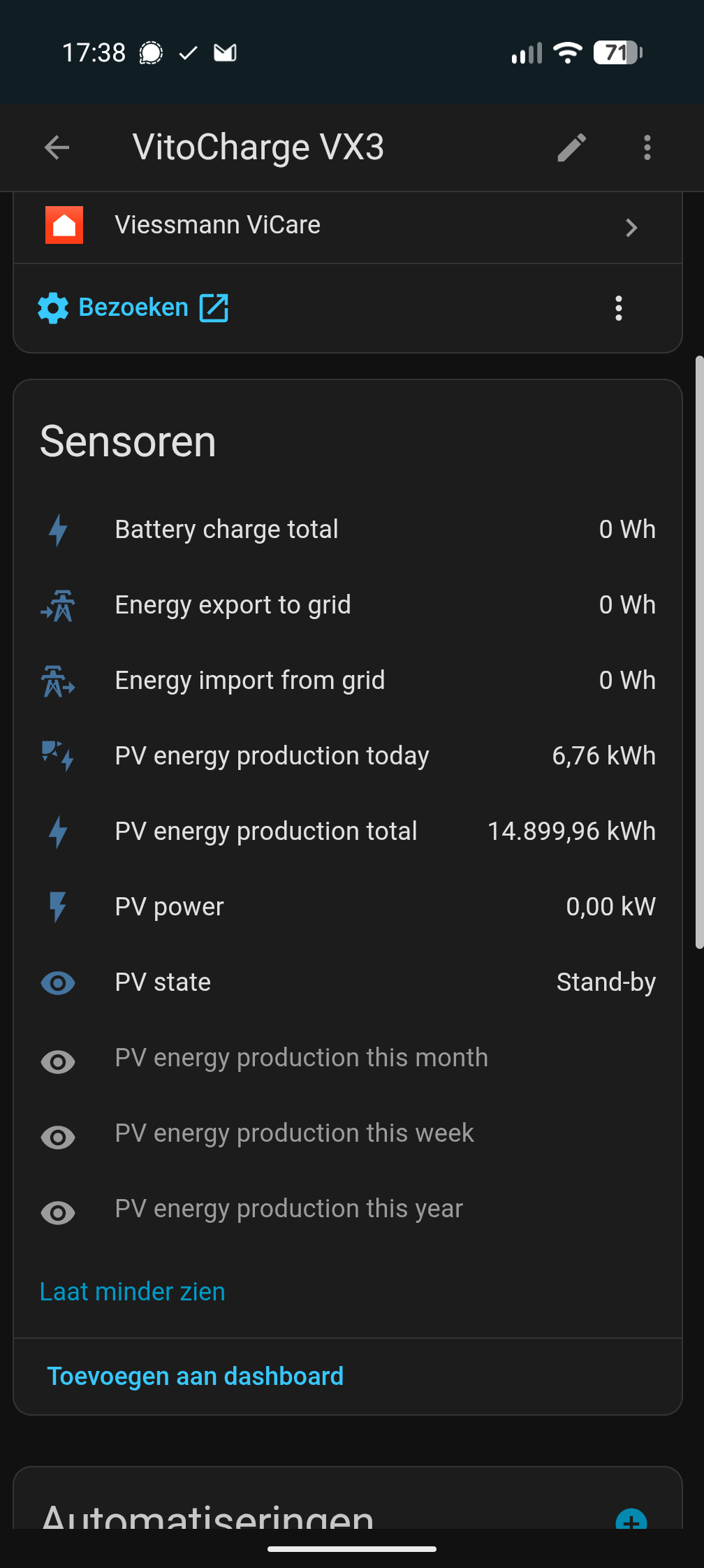
Task: Click Battery charge total lightning icon
Action: [x=58, y=530]
